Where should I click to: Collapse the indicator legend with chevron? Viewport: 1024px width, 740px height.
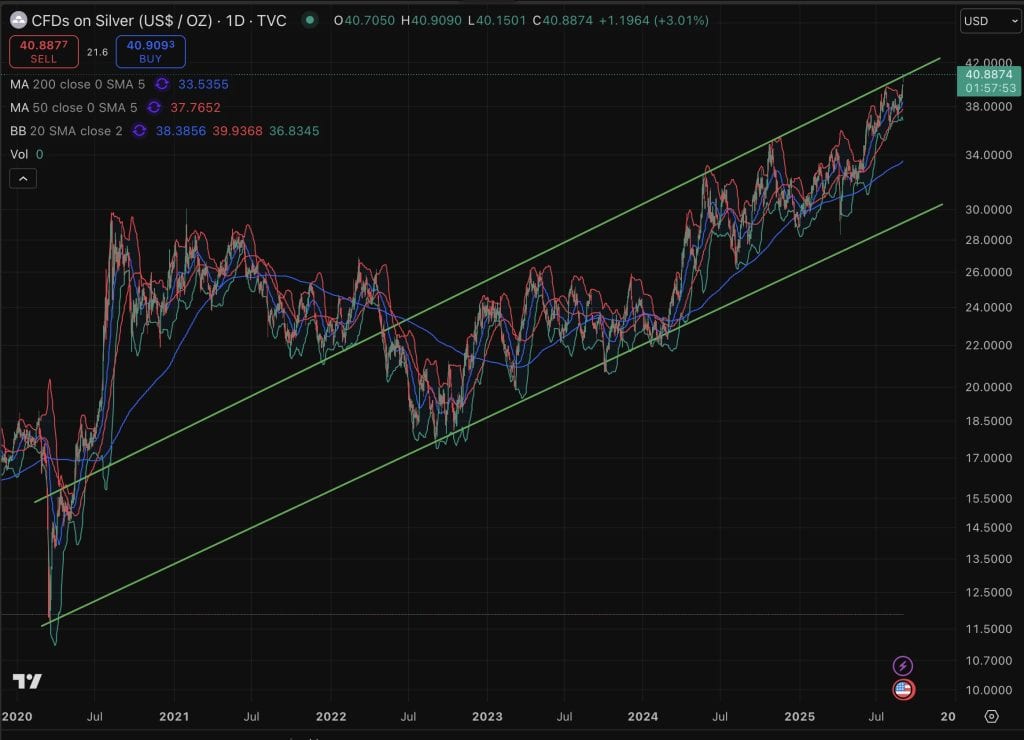pos(24,179)
